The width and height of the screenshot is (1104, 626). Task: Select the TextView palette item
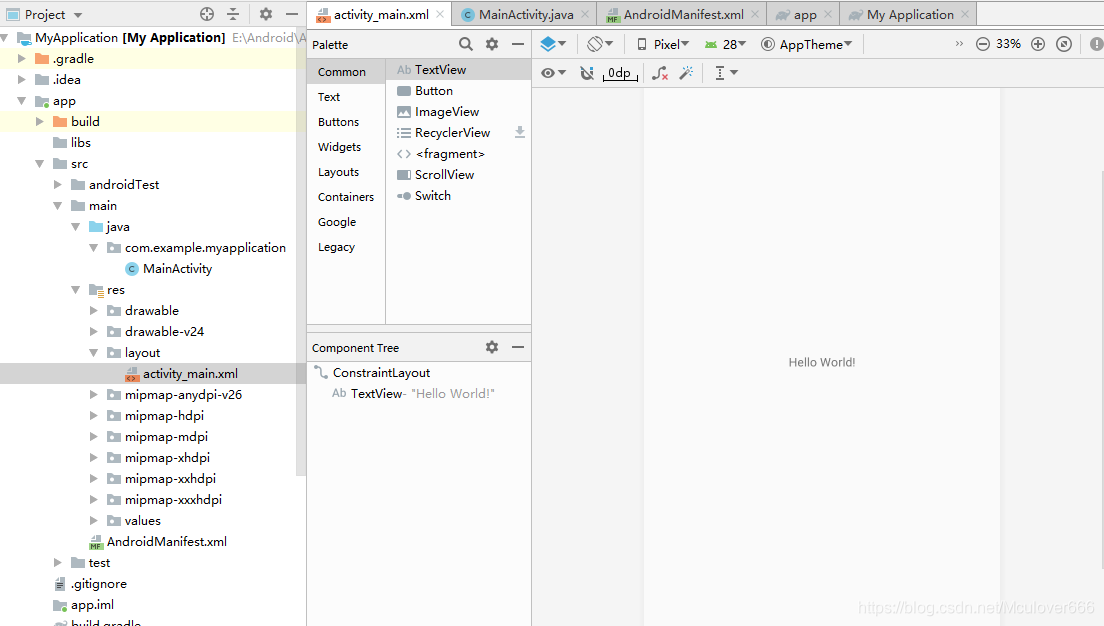(458, 70)
